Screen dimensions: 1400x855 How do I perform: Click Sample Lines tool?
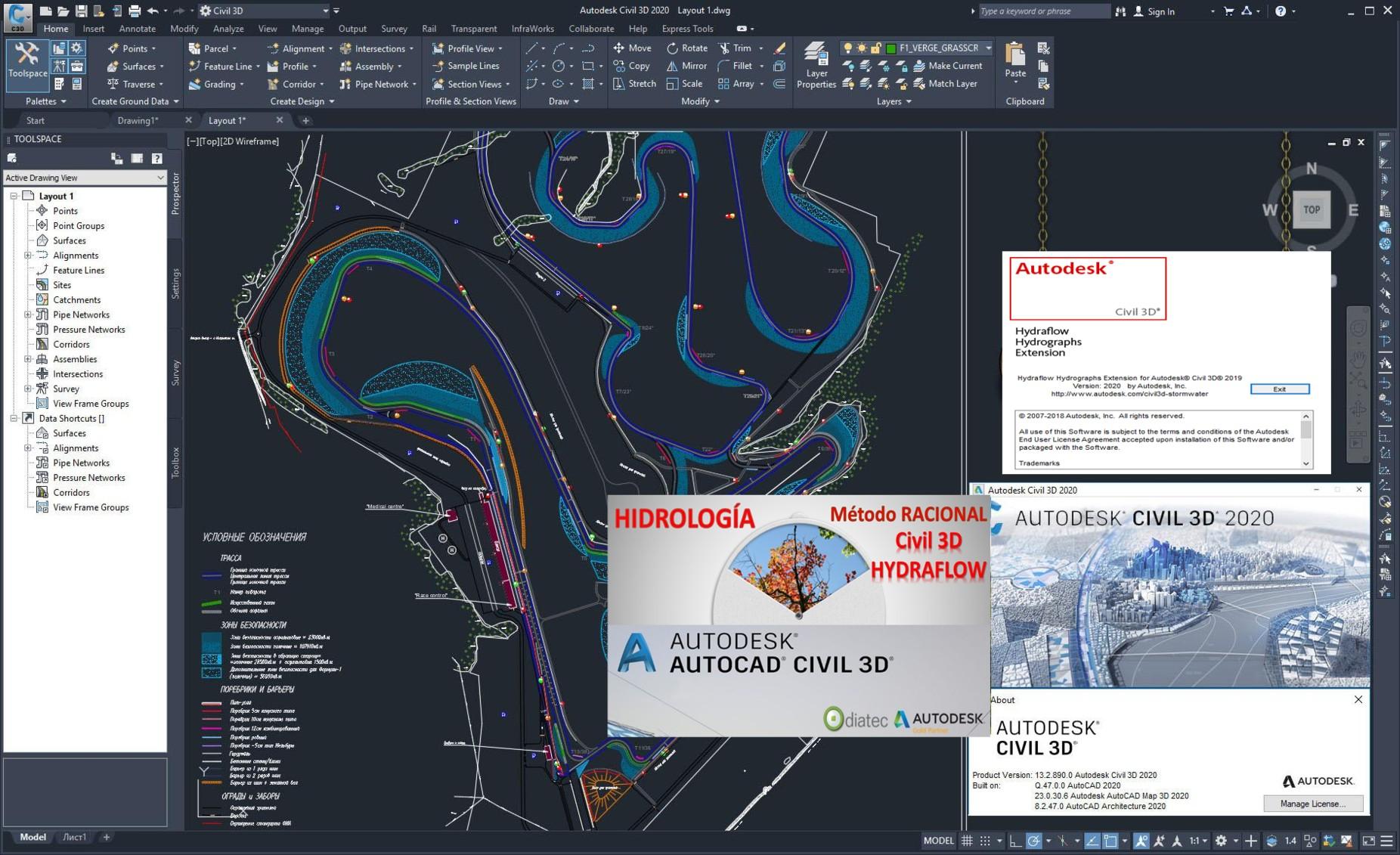(466, 66)
